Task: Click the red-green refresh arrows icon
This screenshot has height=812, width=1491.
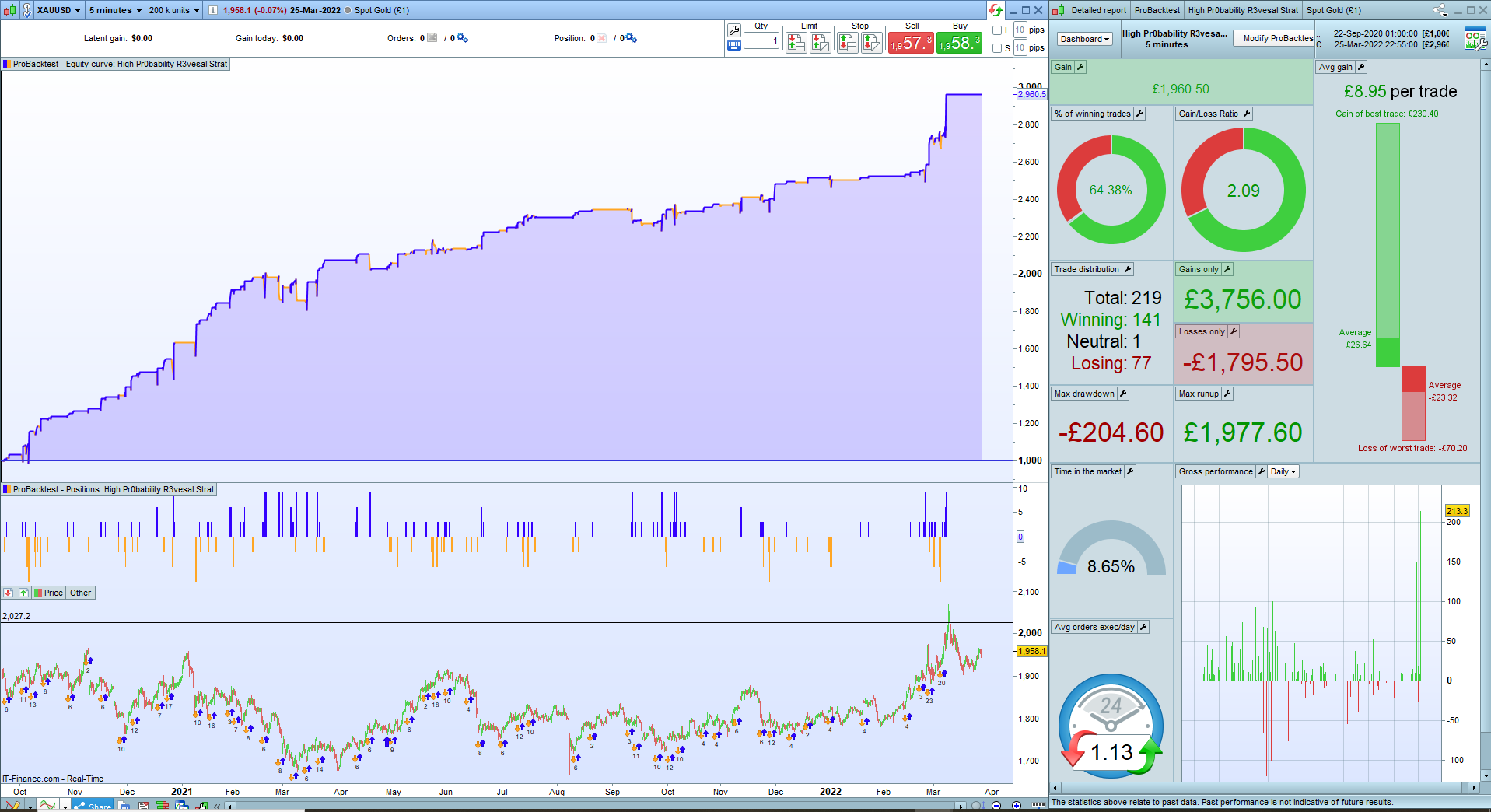Action: point(996,10)
